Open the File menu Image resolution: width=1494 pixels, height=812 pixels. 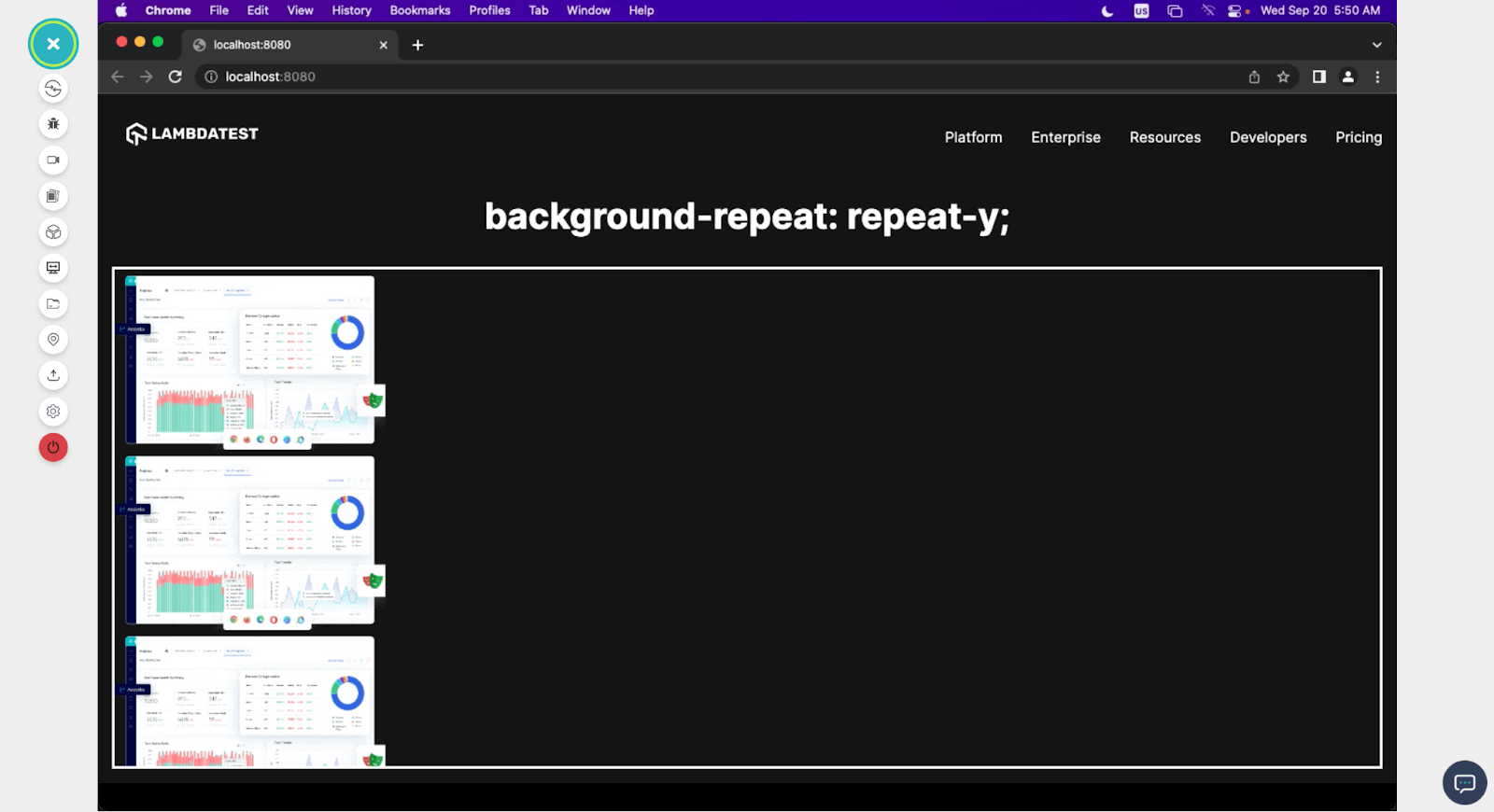click(219, 10)
